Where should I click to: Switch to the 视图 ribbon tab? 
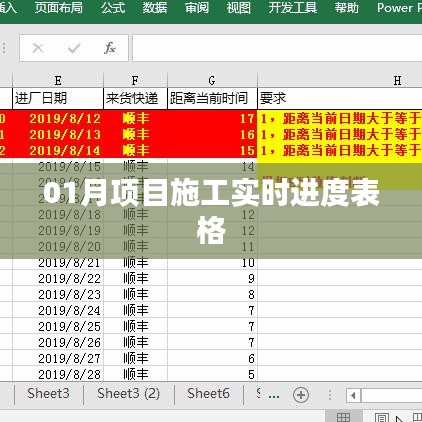point(239,7)
